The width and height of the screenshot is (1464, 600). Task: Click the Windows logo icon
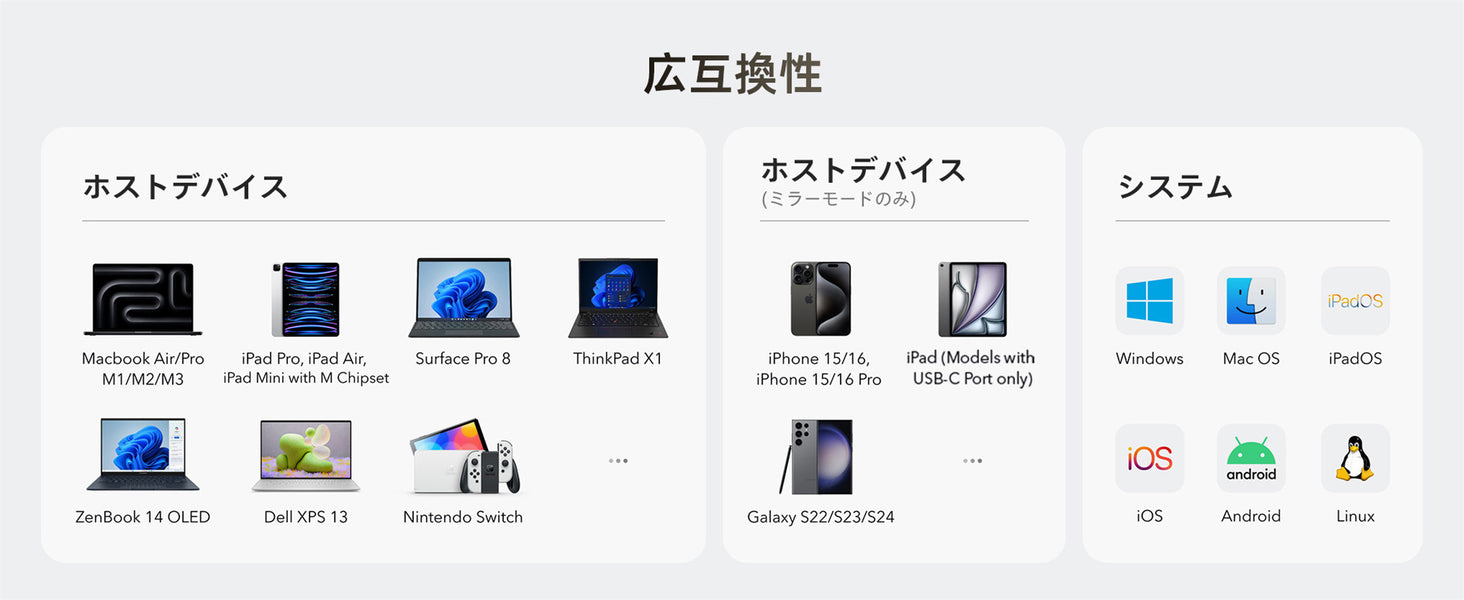point(1150,301)
